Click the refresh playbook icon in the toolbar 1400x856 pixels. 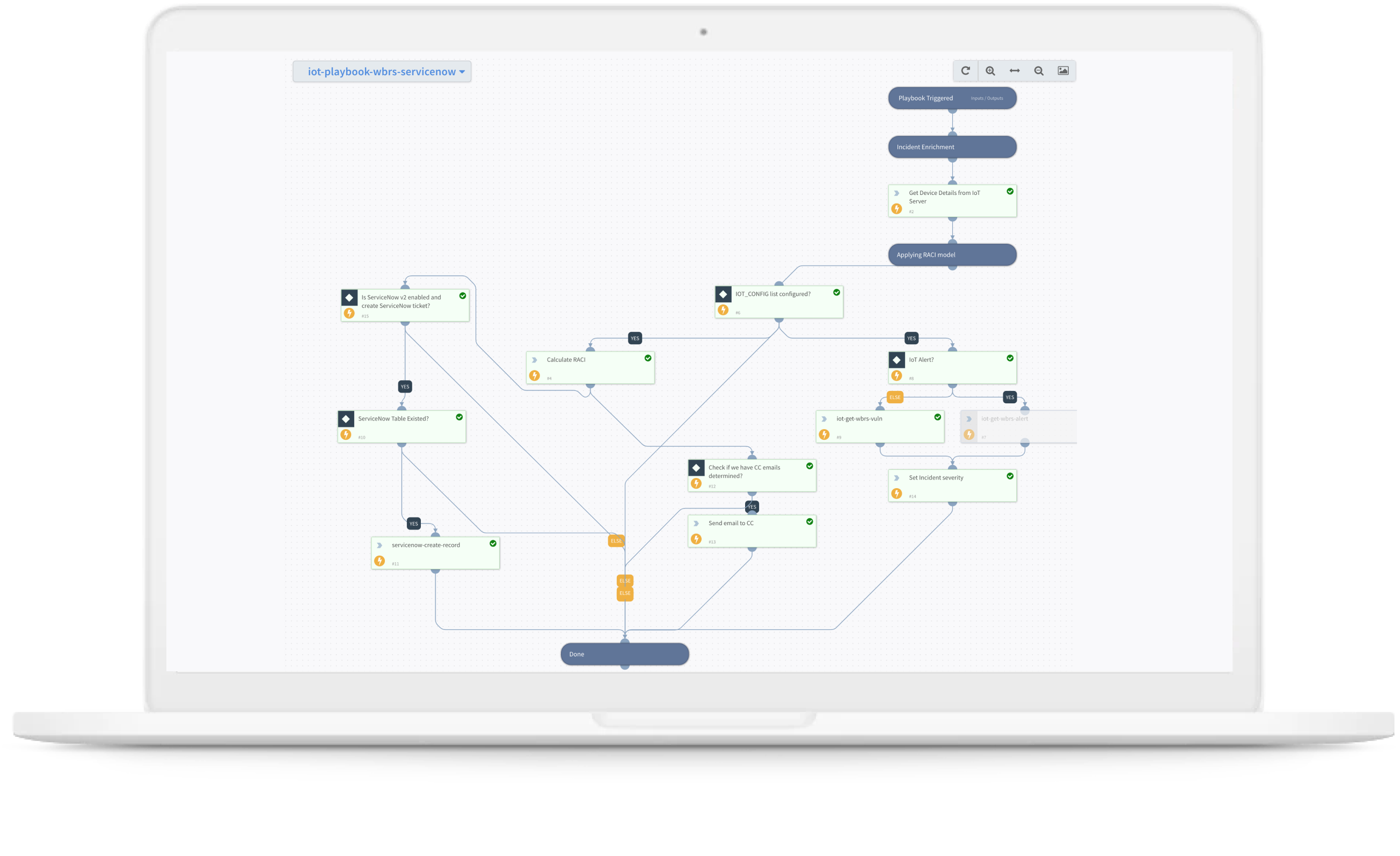tap(966, 70)
